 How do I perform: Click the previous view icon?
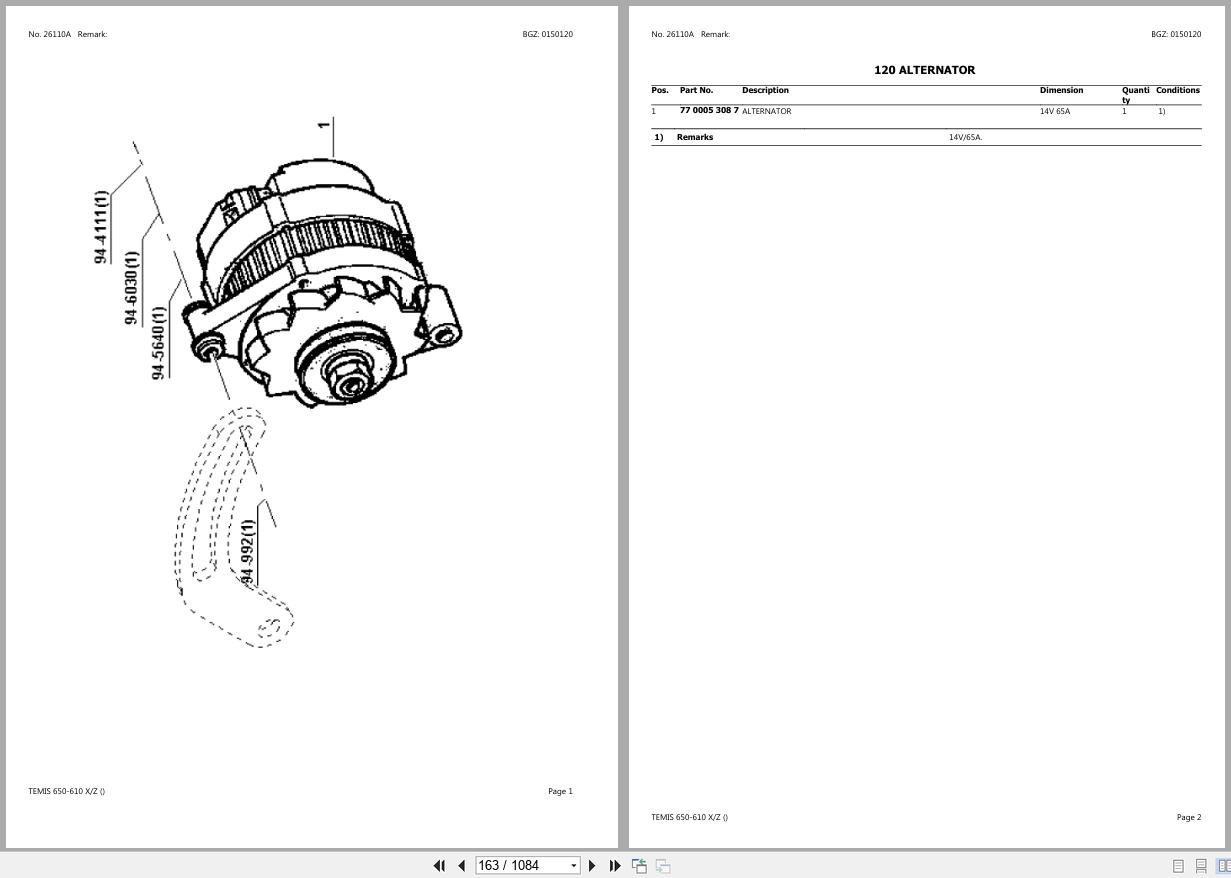click(x=639, y=866)
